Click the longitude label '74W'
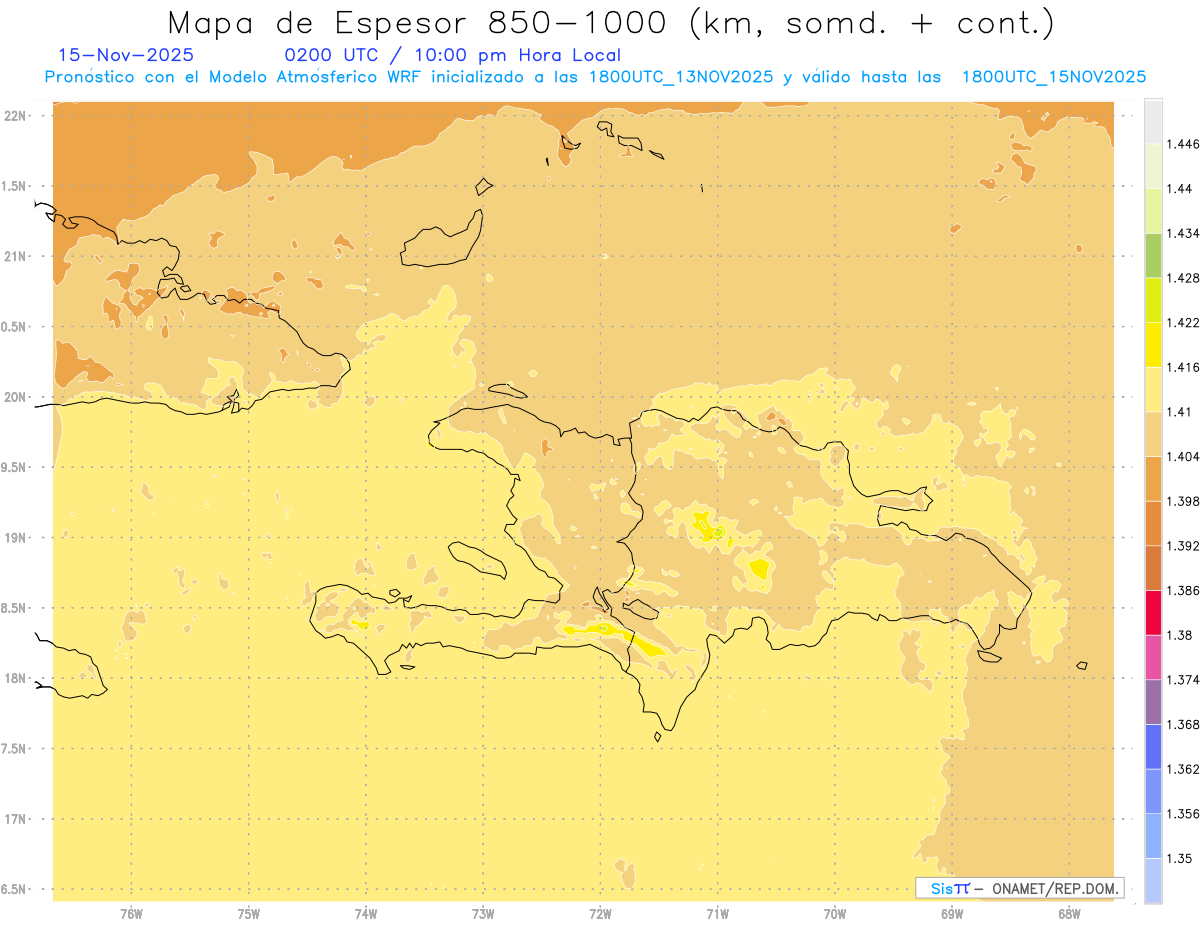Viewport: 1200px width, 927px height. click(x=366, y=913)
